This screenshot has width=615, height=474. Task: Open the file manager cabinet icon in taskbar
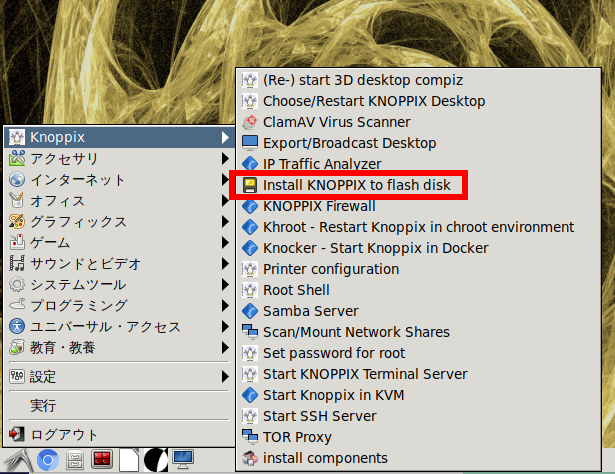(x=74, y=460)
